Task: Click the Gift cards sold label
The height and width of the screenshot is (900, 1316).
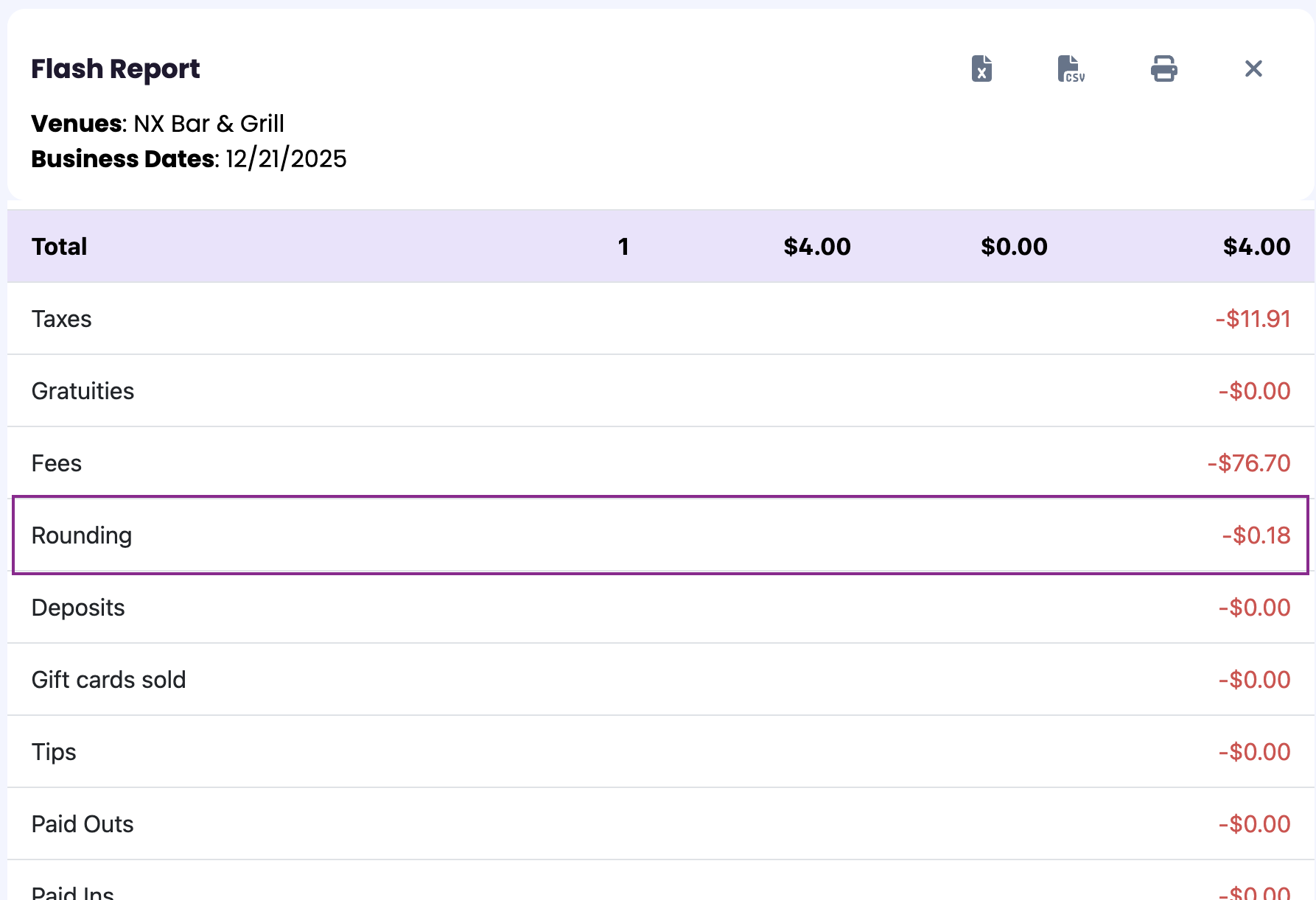Action: 109,680
